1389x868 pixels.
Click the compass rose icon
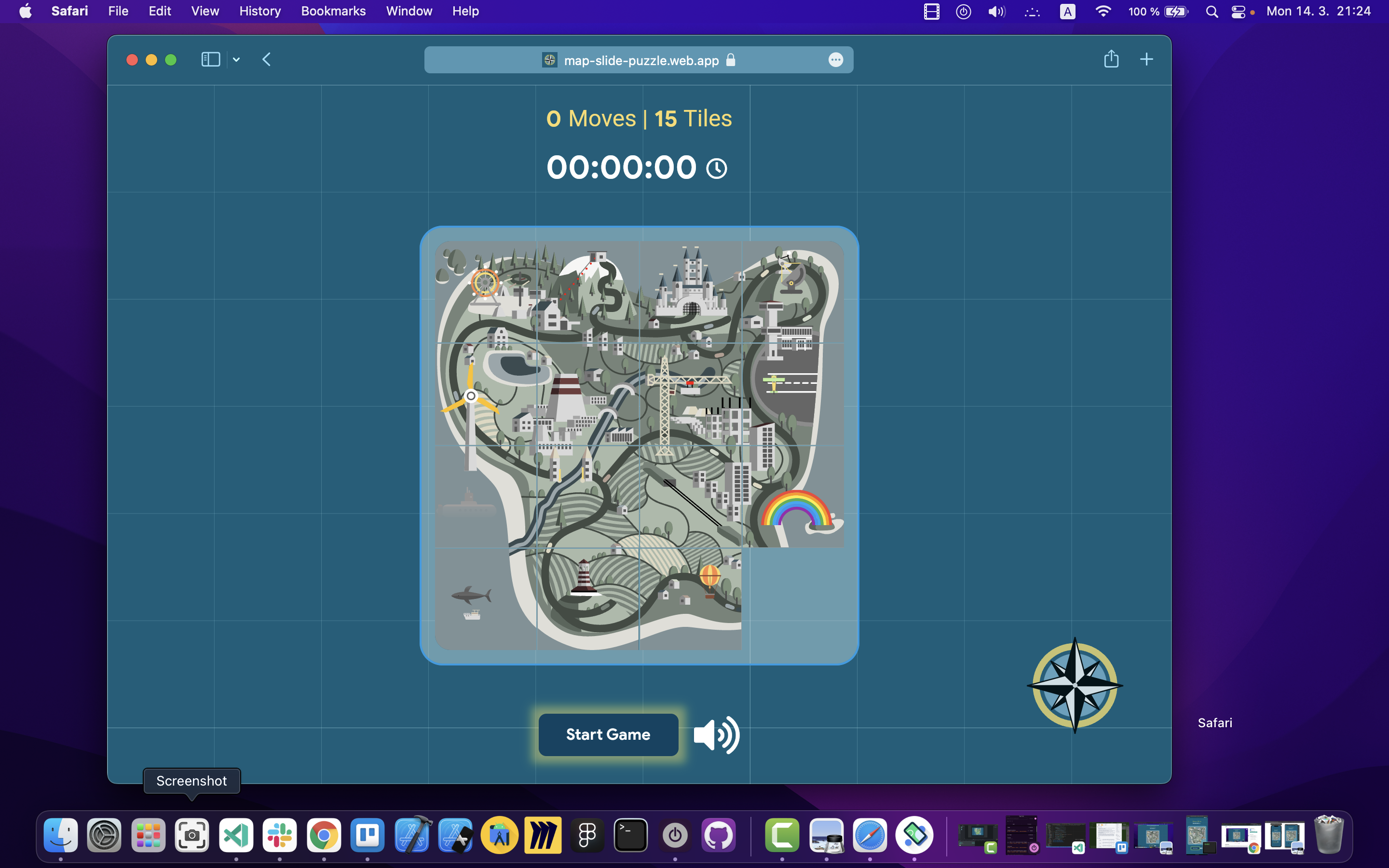pos(1075,685)
